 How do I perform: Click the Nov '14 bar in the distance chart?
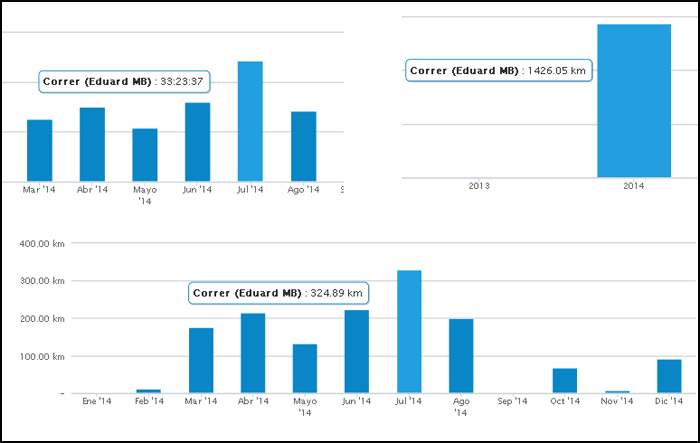point(617,392)
